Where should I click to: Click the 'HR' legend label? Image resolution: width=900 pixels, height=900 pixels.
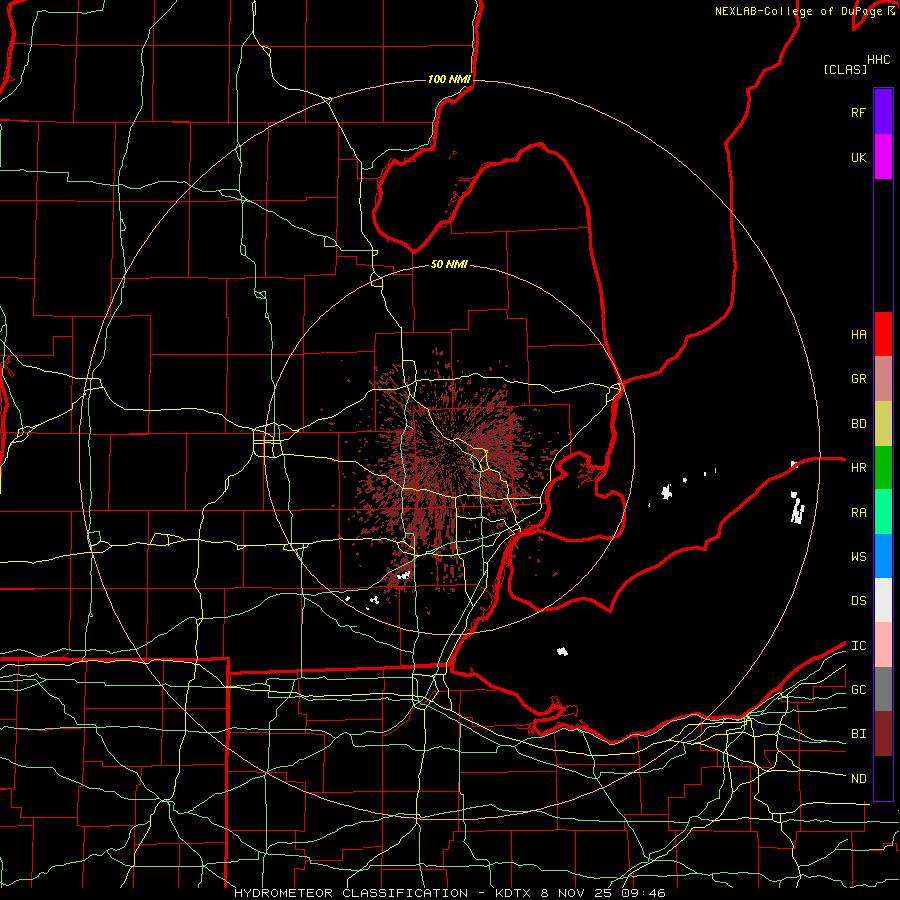tap(858, 468)
